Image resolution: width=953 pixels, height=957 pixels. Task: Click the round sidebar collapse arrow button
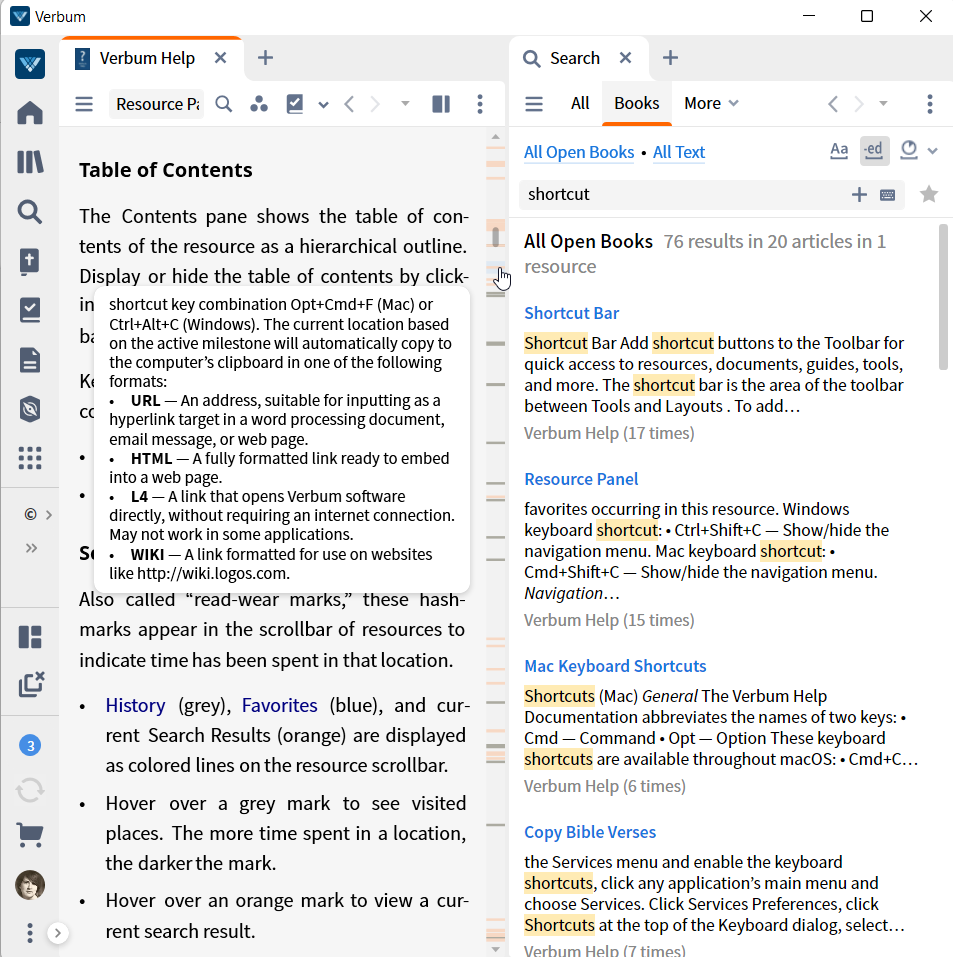tap(57, 933)
